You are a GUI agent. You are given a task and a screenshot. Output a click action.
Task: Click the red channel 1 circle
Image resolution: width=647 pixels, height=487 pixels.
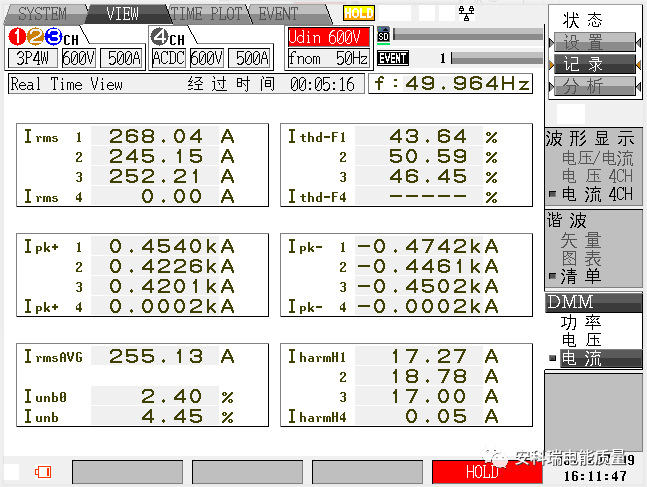[17, 37]
